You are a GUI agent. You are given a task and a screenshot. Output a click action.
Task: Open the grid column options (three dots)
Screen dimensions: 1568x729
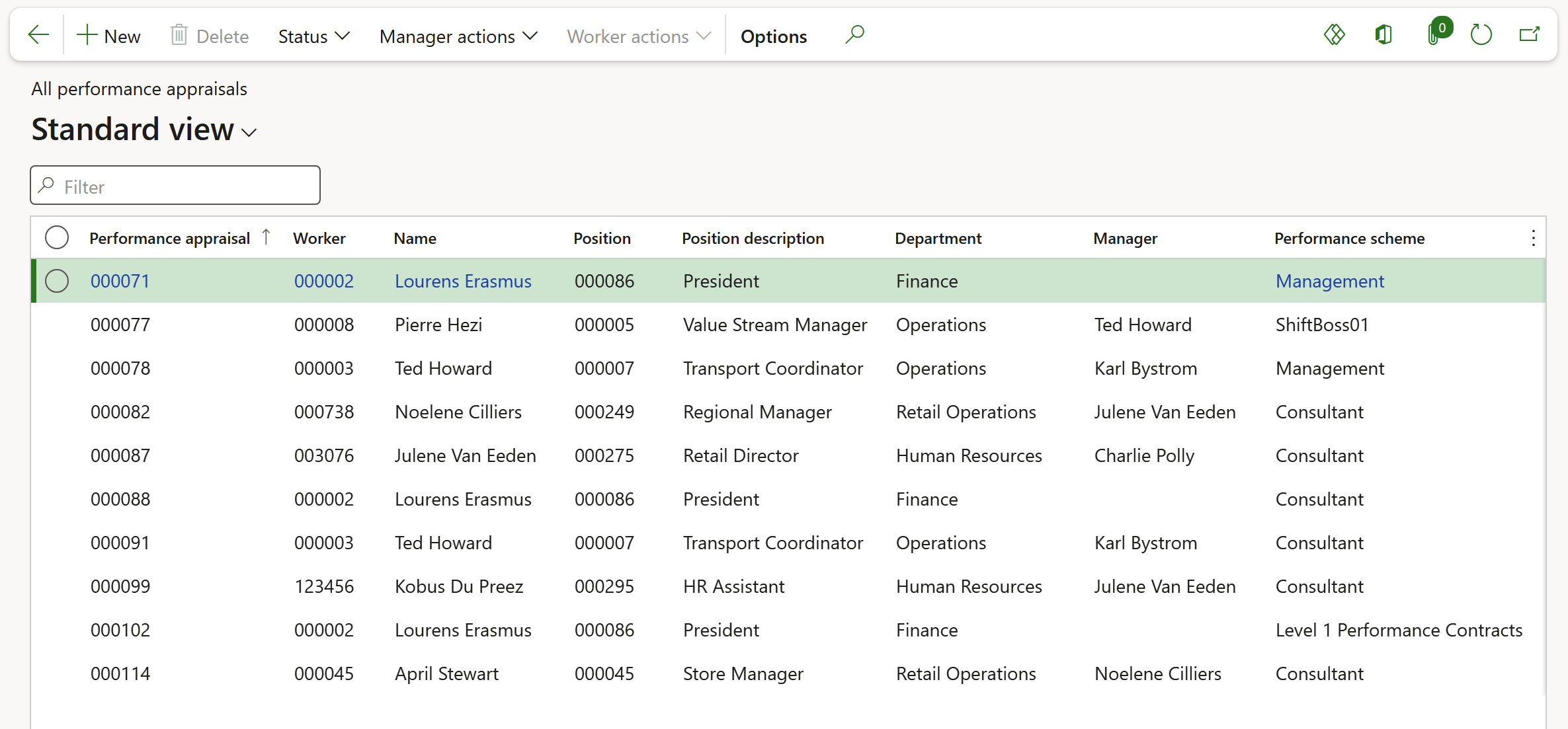1533,239
